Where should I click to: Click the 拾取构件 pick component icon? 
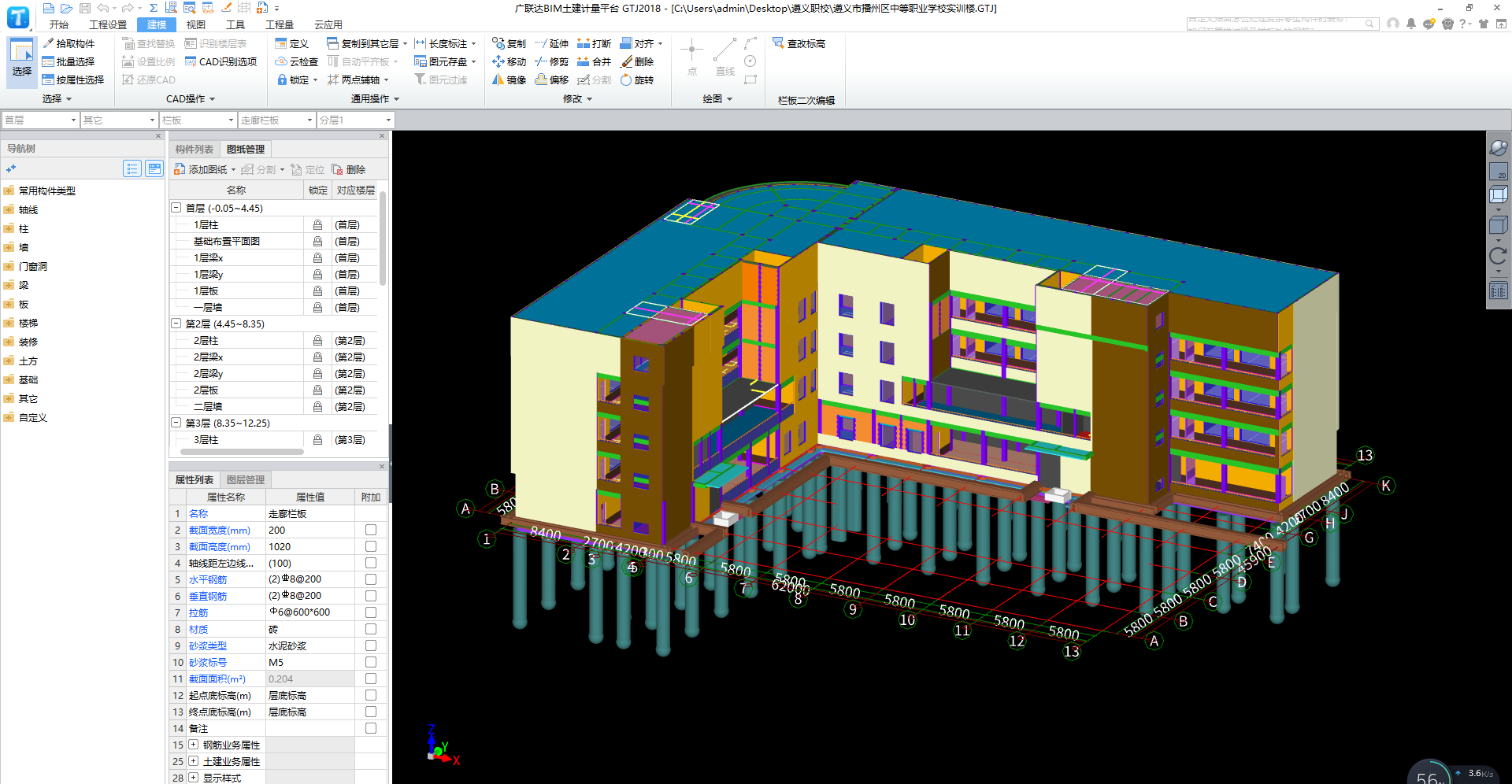49,43
